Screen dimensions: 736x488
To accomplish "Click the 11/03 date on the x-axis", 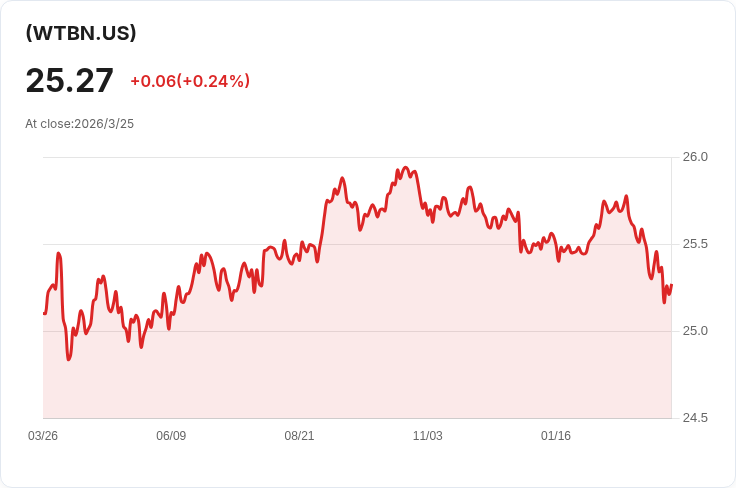I will pos(428,436).
